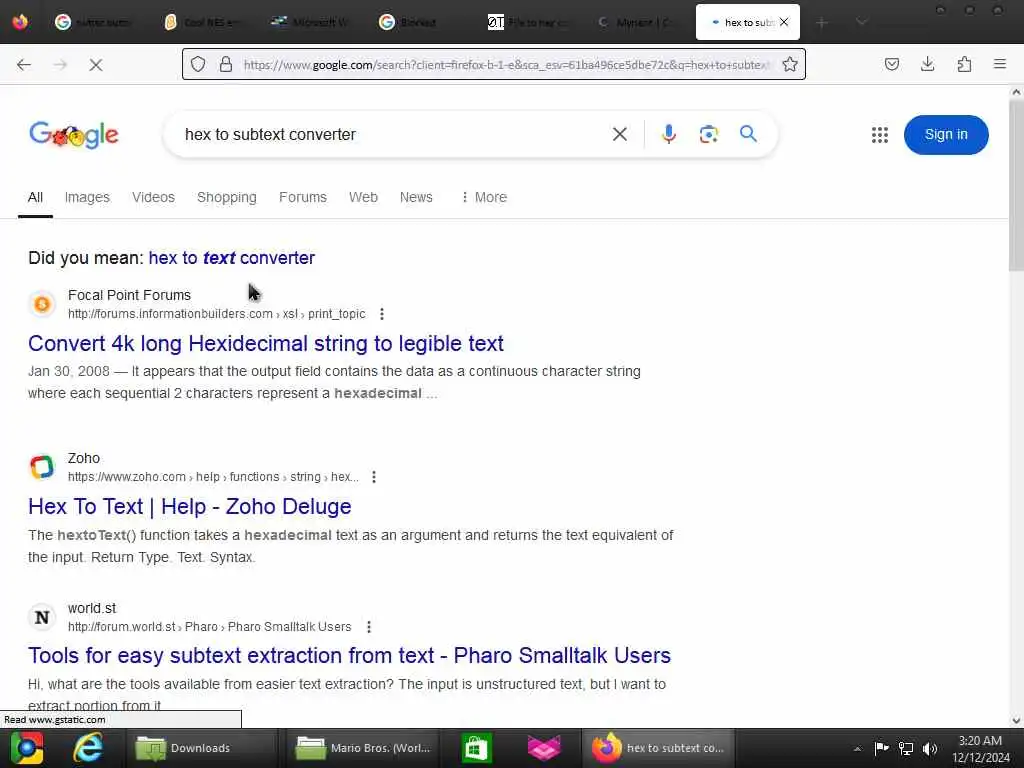Submit search with the magnifier icon
The image size is (1024, 768).
[748, 134]
